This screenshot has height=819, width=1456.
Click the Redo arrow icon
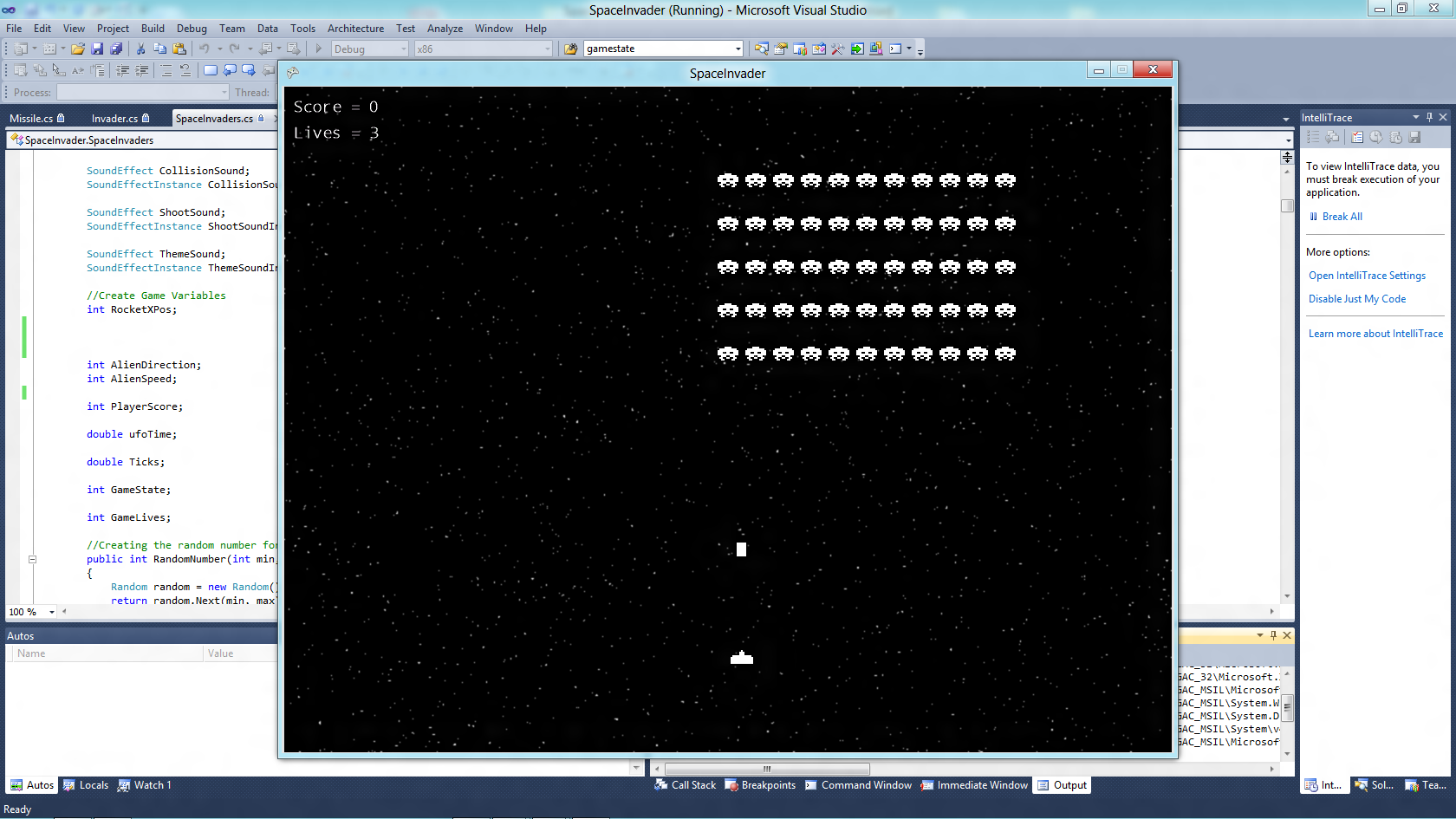[x=234, y=49]
